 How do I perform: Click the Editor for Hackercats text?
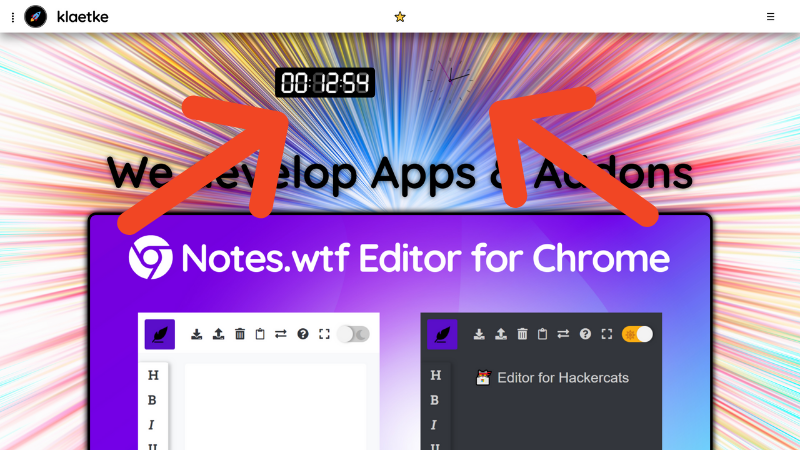[x=563, y=378]
